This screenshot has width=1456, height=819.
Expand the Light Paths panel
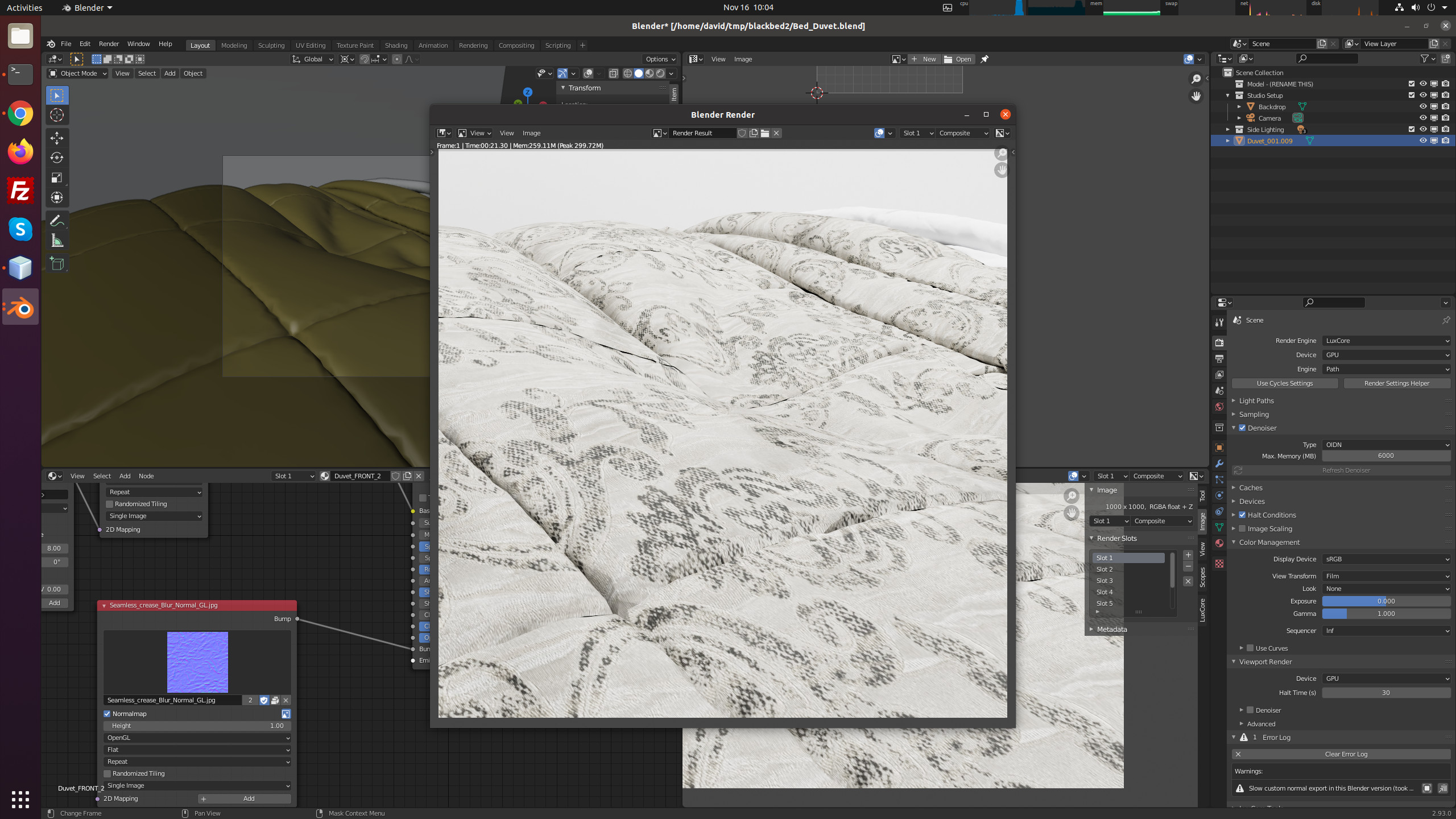(1256, 401)
